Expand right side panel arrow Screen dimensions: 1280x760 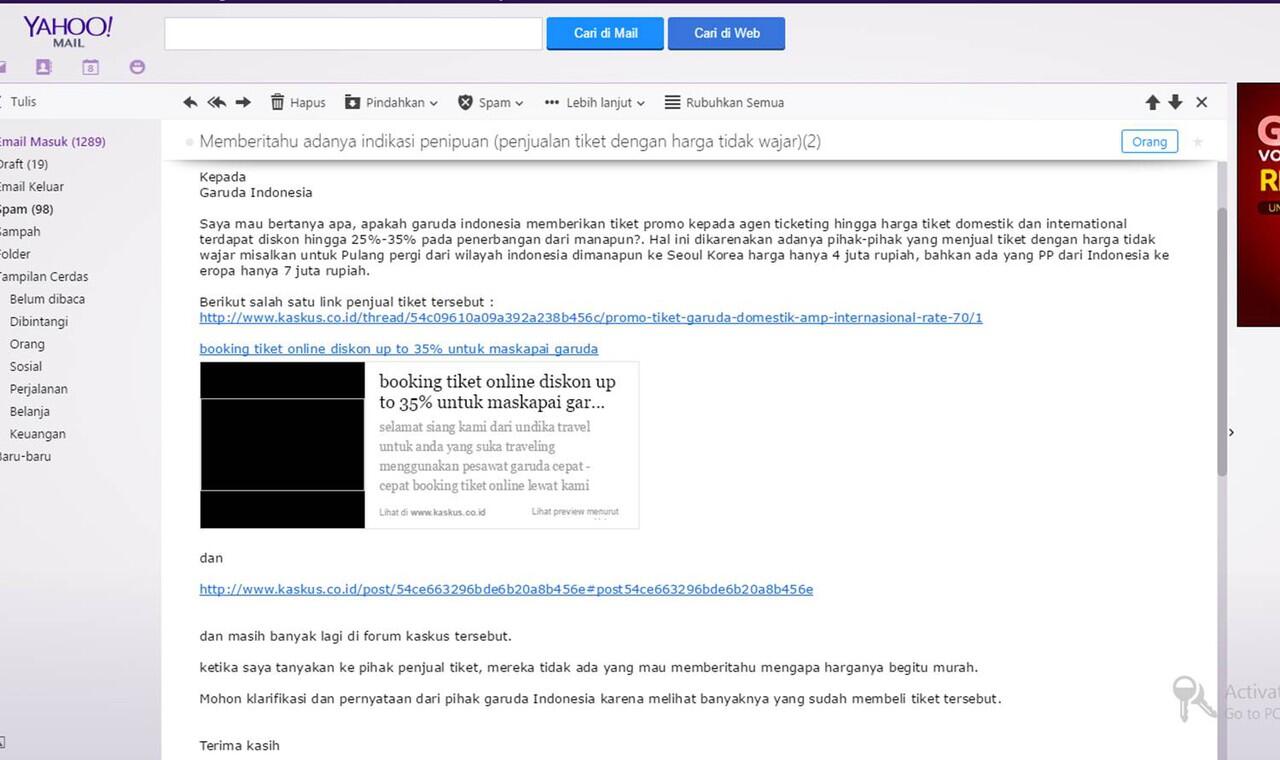click(1231, 432)
